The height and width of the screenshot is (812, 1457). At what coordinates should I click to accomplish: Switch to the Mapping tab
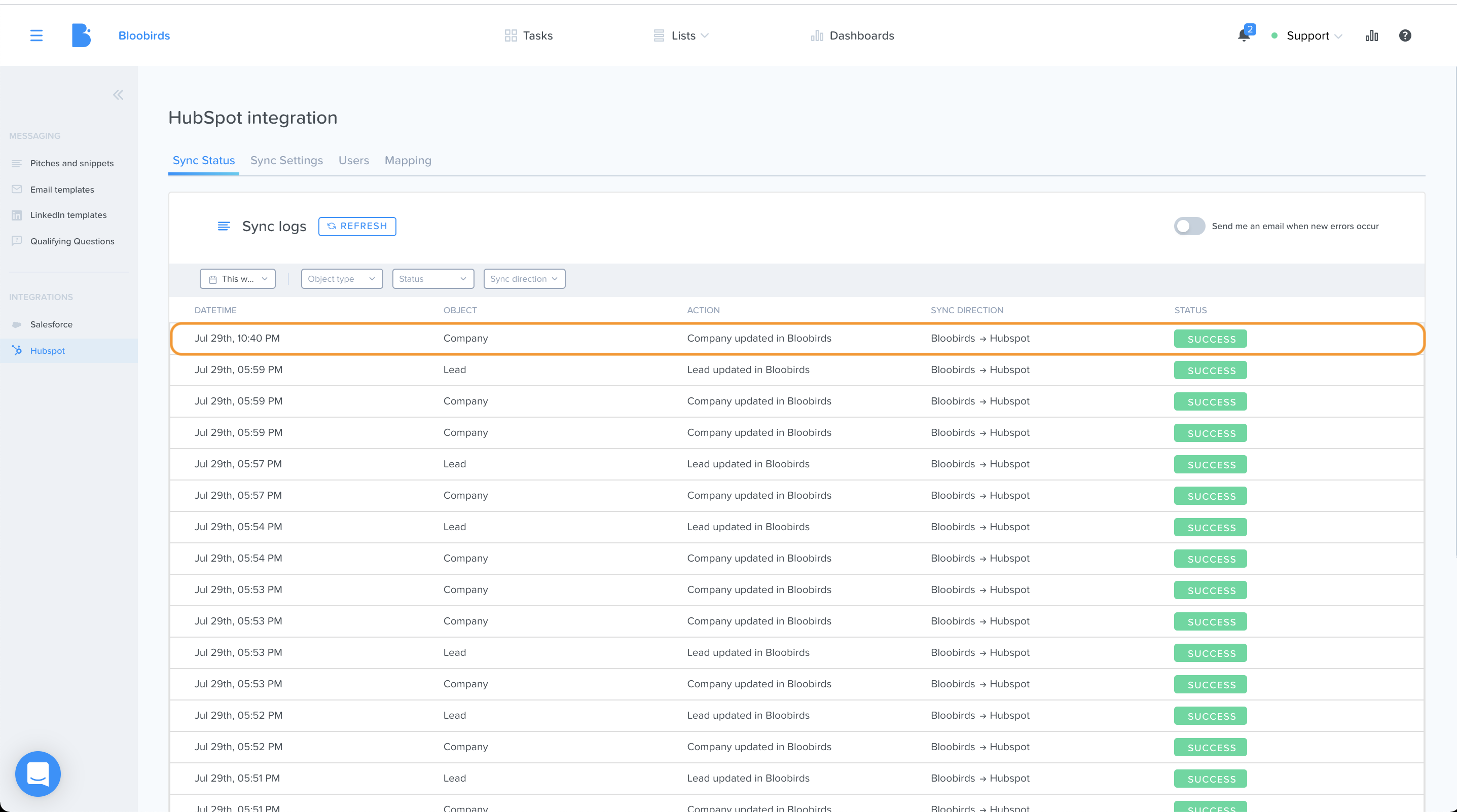[408, 161]
